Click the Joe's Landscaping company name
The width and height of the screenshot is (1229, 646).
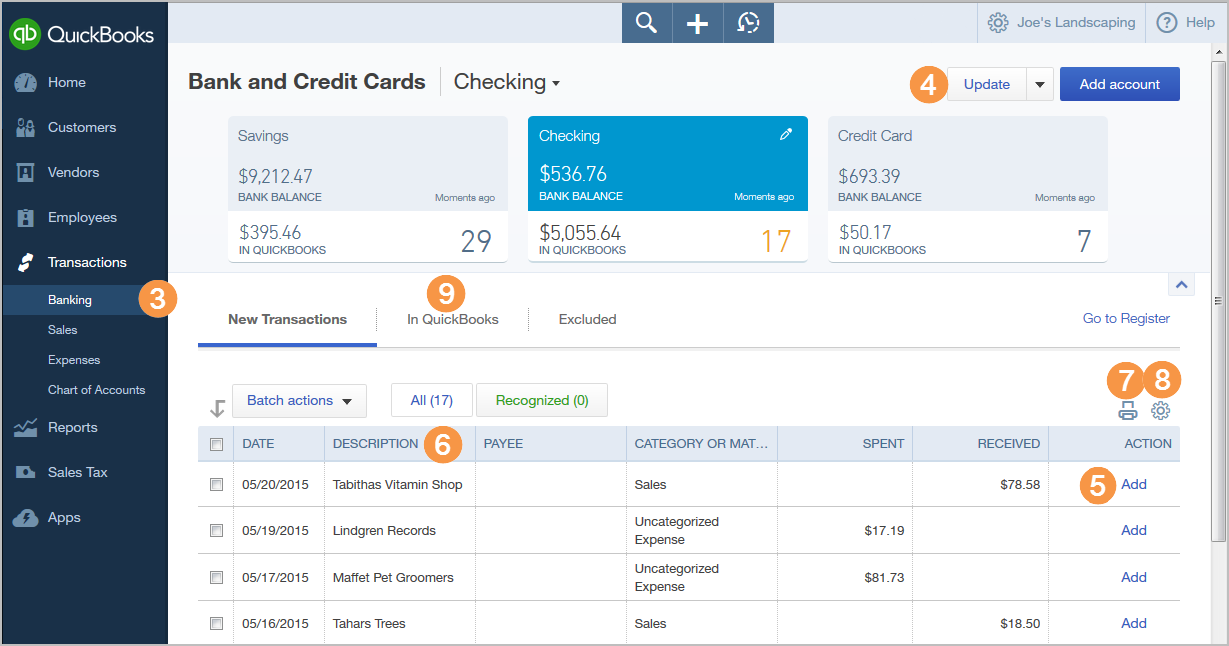[1076, 22]
